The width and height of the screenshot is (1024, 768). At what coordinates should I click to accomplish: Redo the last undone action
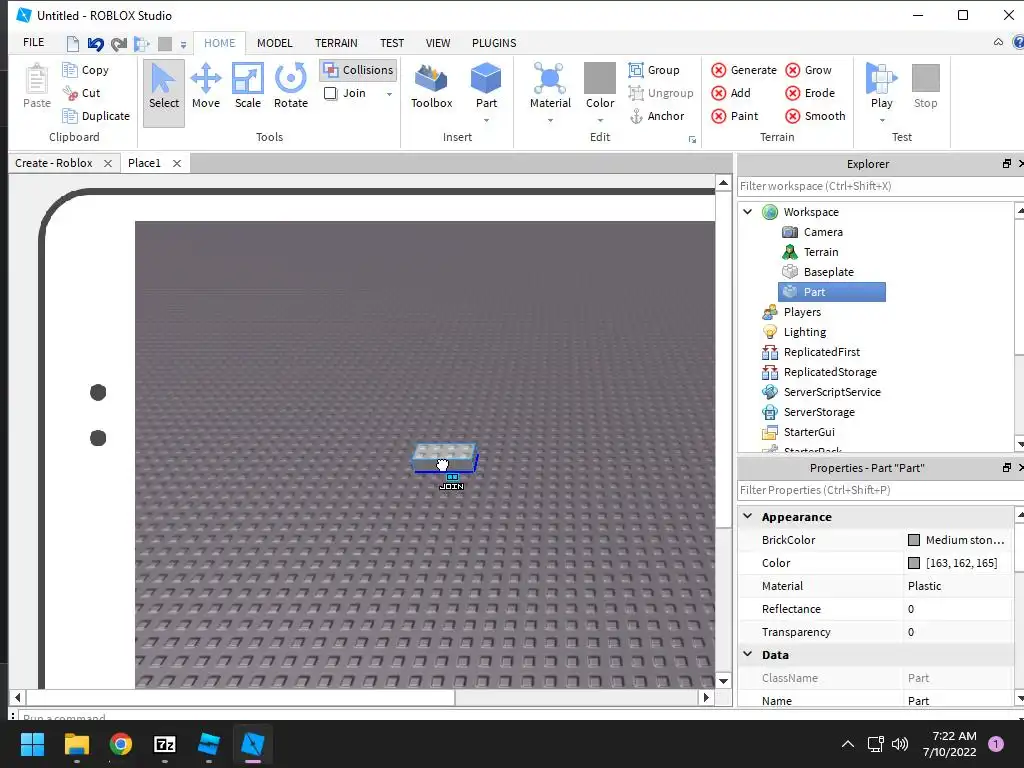[118, 44]
